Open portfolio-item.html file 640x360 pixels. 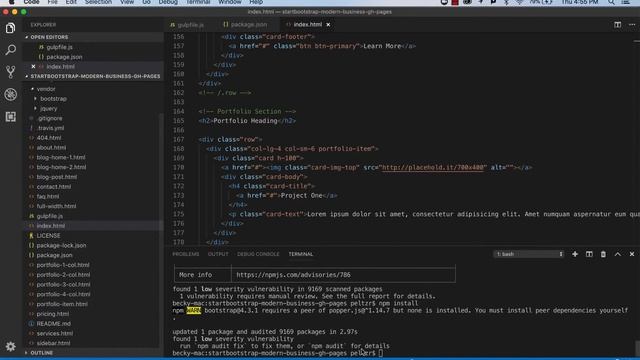62,304
